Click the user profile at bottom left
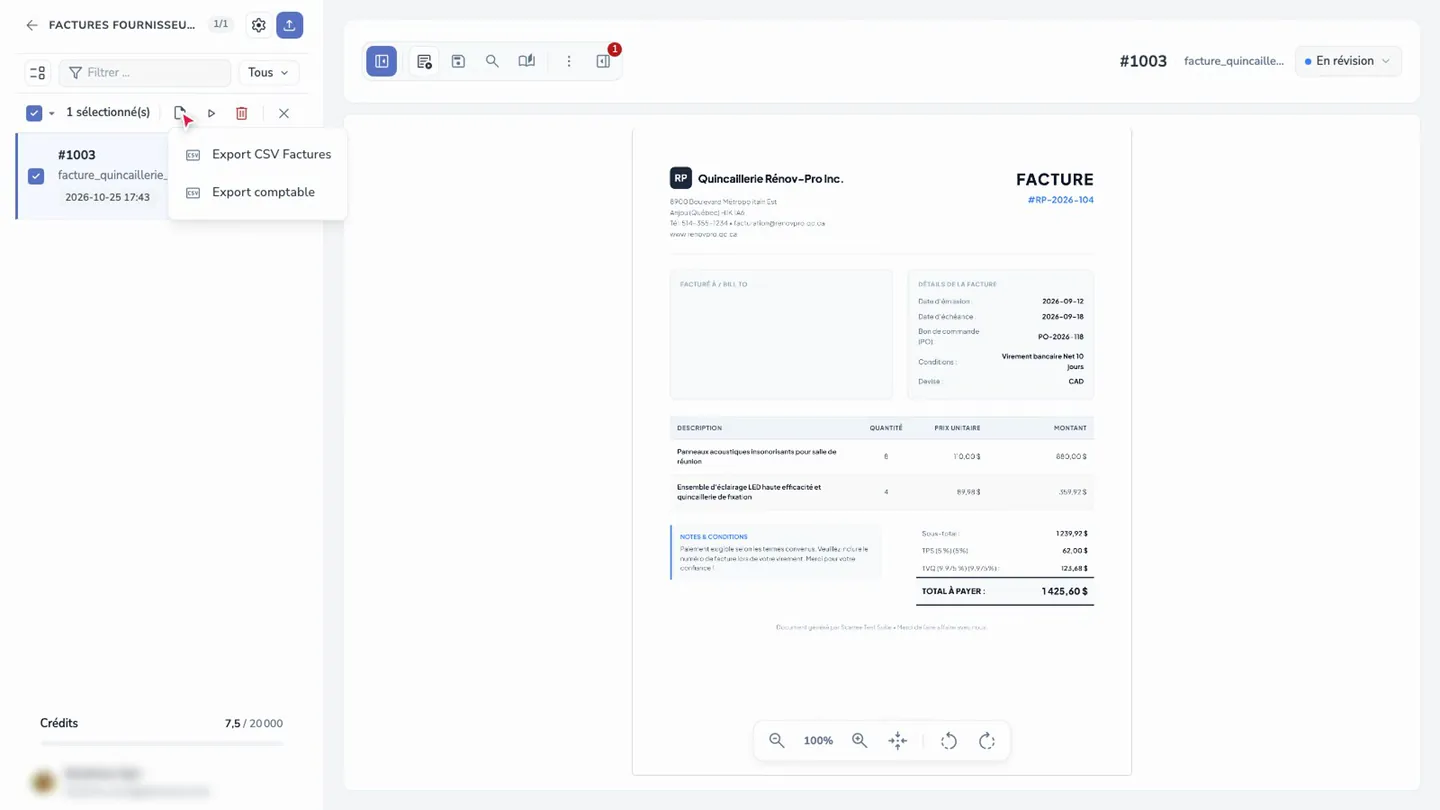1440x810 pixels. pyautogui.click(x=125, y=781)
